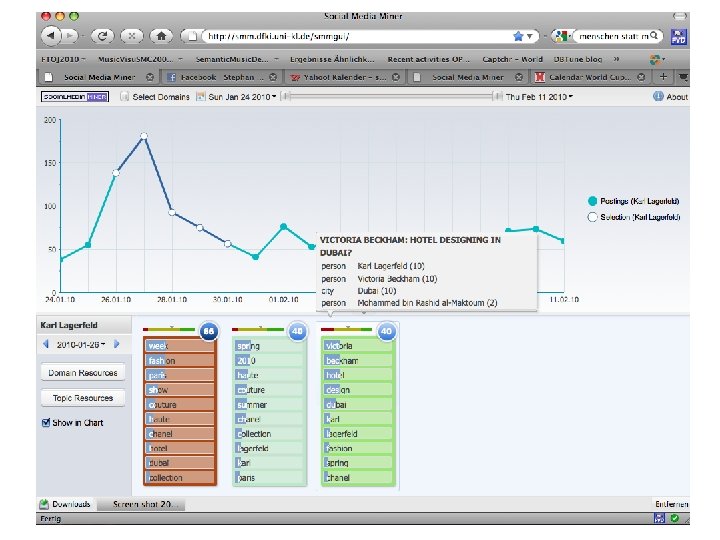720x540 pixels.
Task: Close the Yahoo! Kalender tab
Action: [x=396, y=77]
